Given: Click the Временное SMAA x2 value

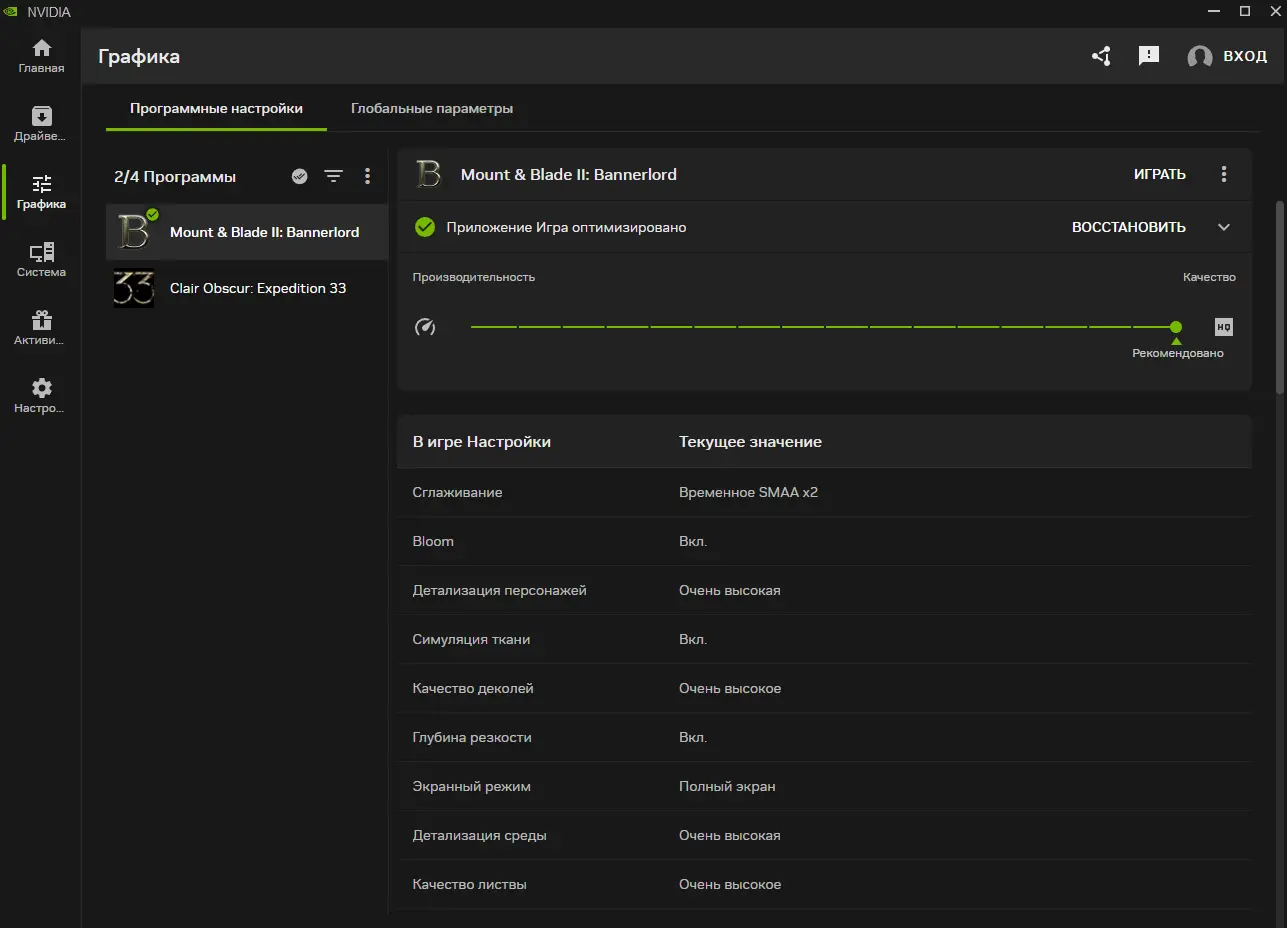Looking at the screenshot, I should [748, 492].
